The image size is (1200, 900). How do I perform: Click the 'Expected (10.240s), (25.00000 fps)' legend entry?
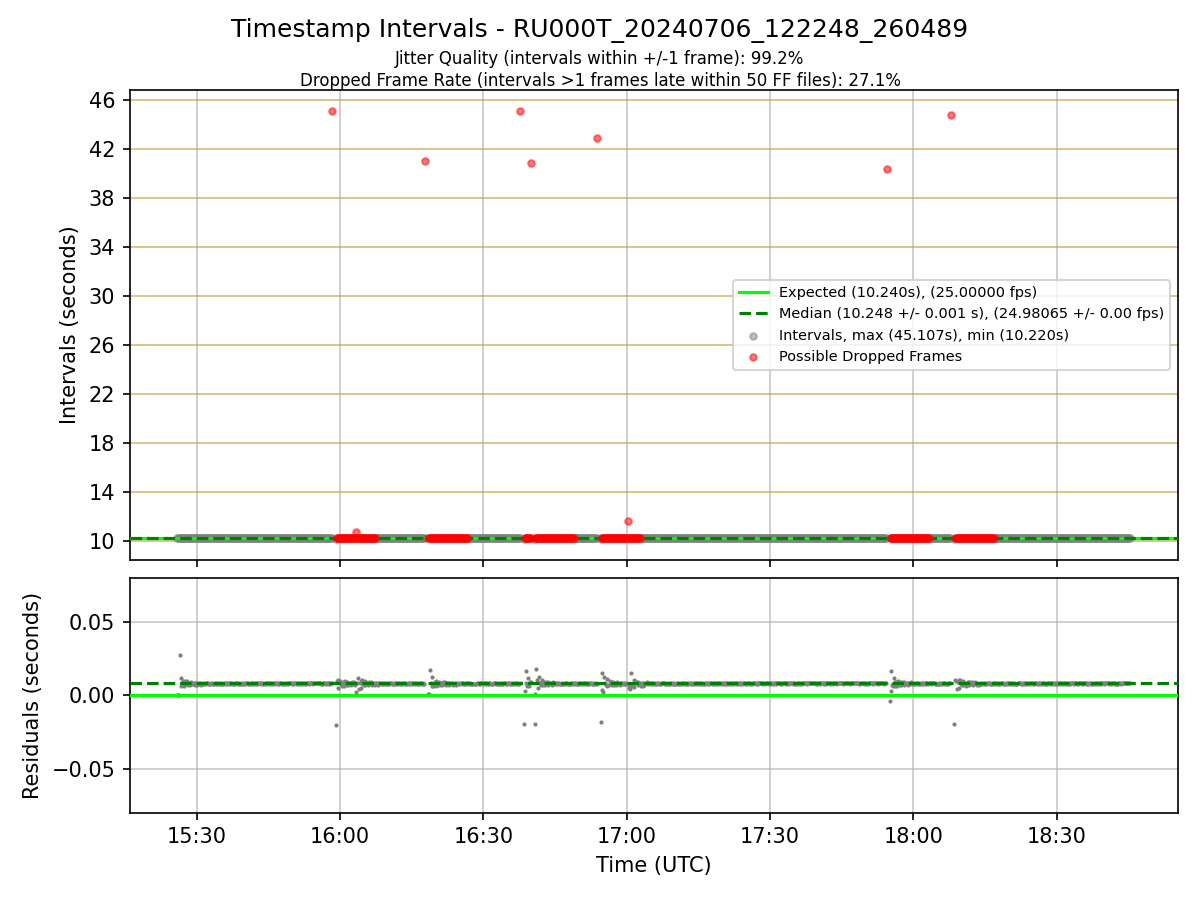coord(908,292)
